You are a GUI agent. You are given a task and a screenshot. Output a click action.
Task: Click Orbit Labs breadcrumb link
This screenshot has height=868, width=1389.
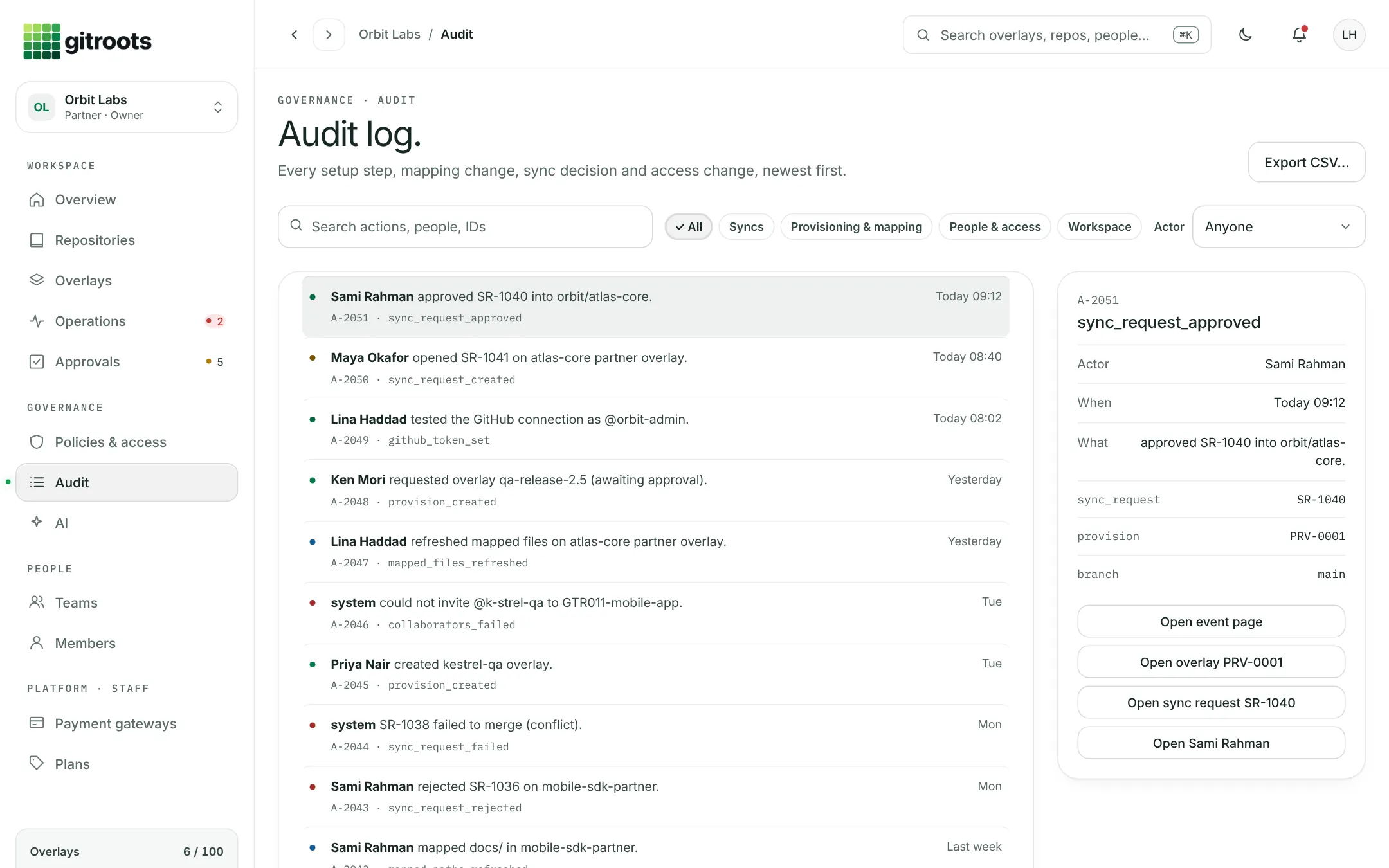[x=389, y=35]
